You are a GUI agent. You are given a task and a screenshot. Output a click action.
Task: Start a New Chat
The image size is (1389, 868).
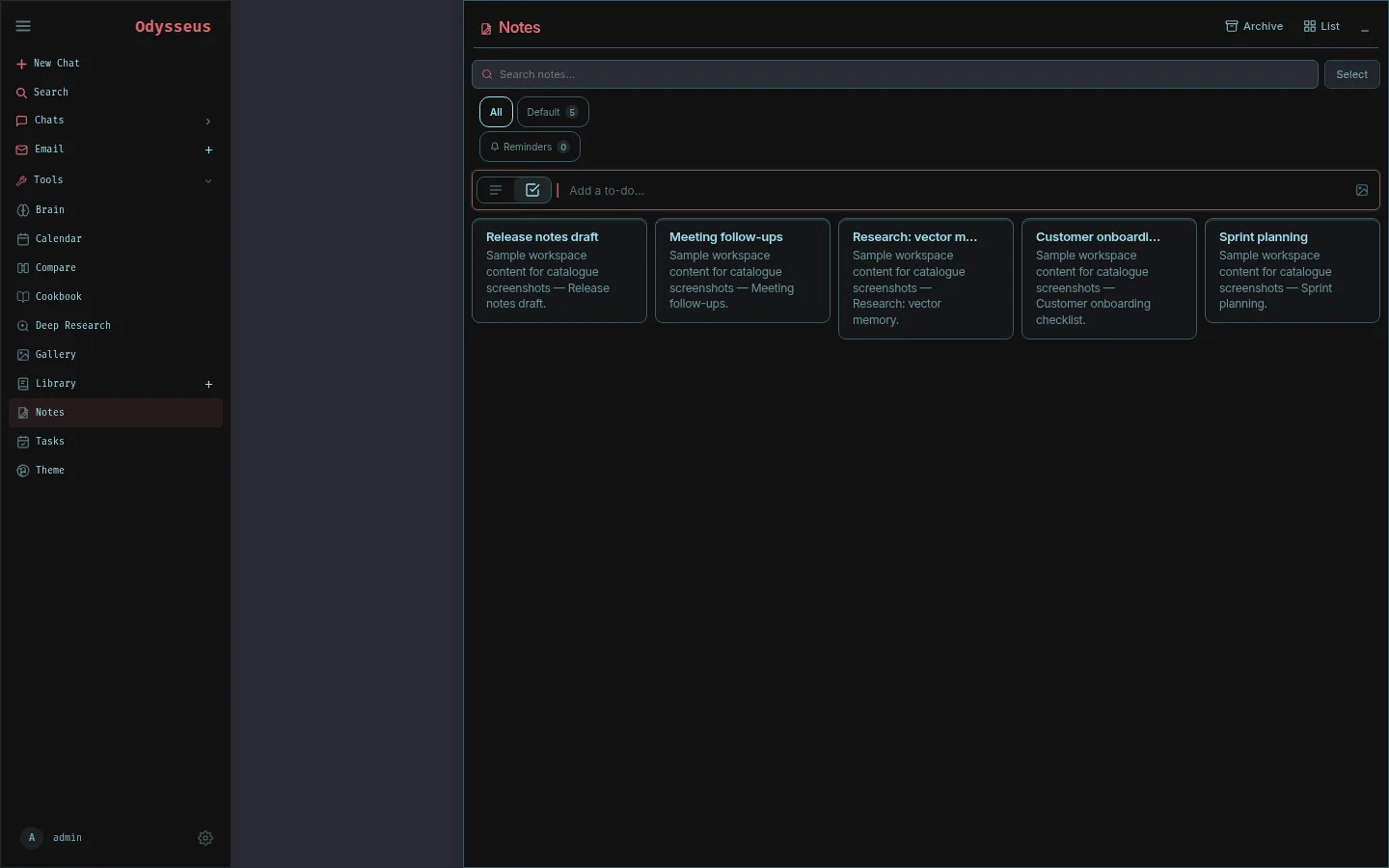[116, 63]
